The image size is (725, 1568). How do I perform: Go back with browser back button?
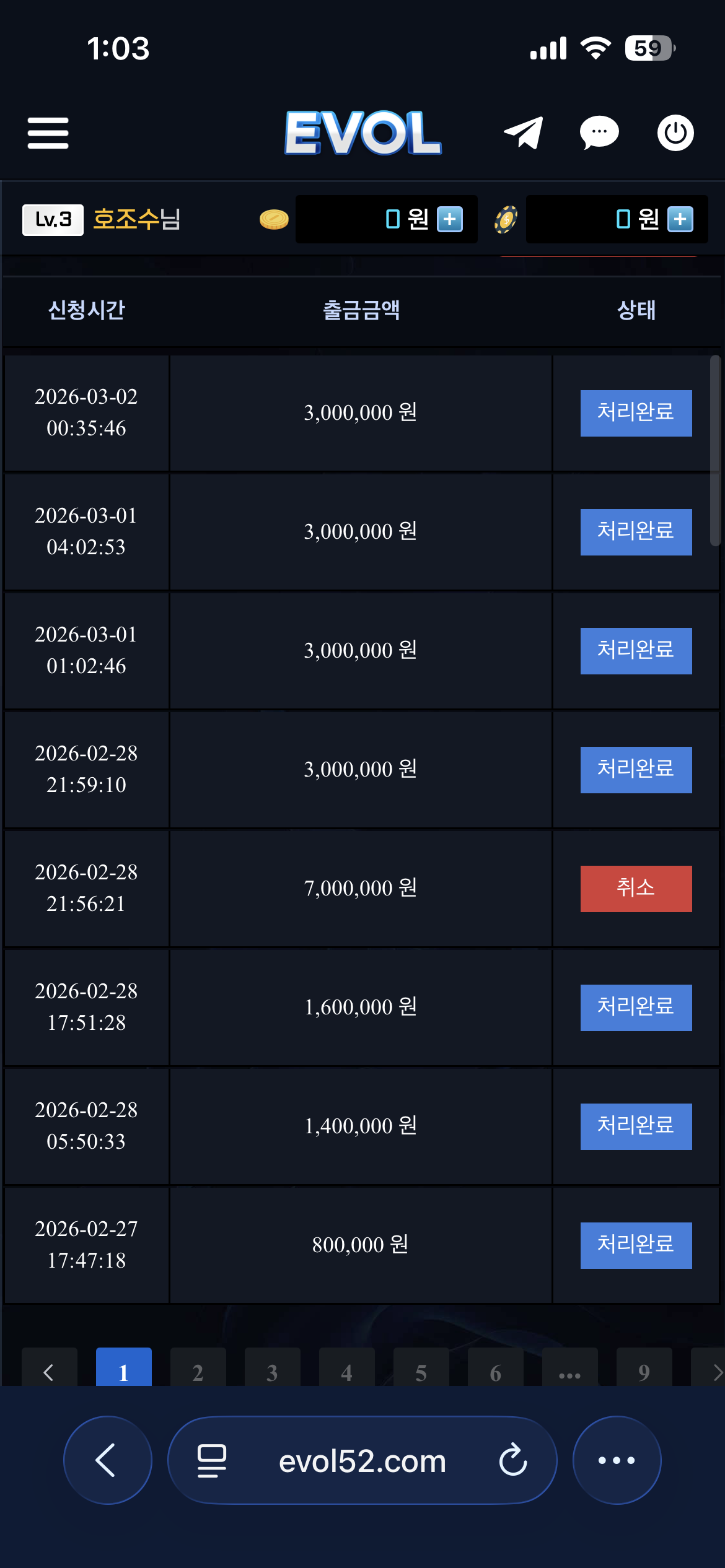(107, 1460)
